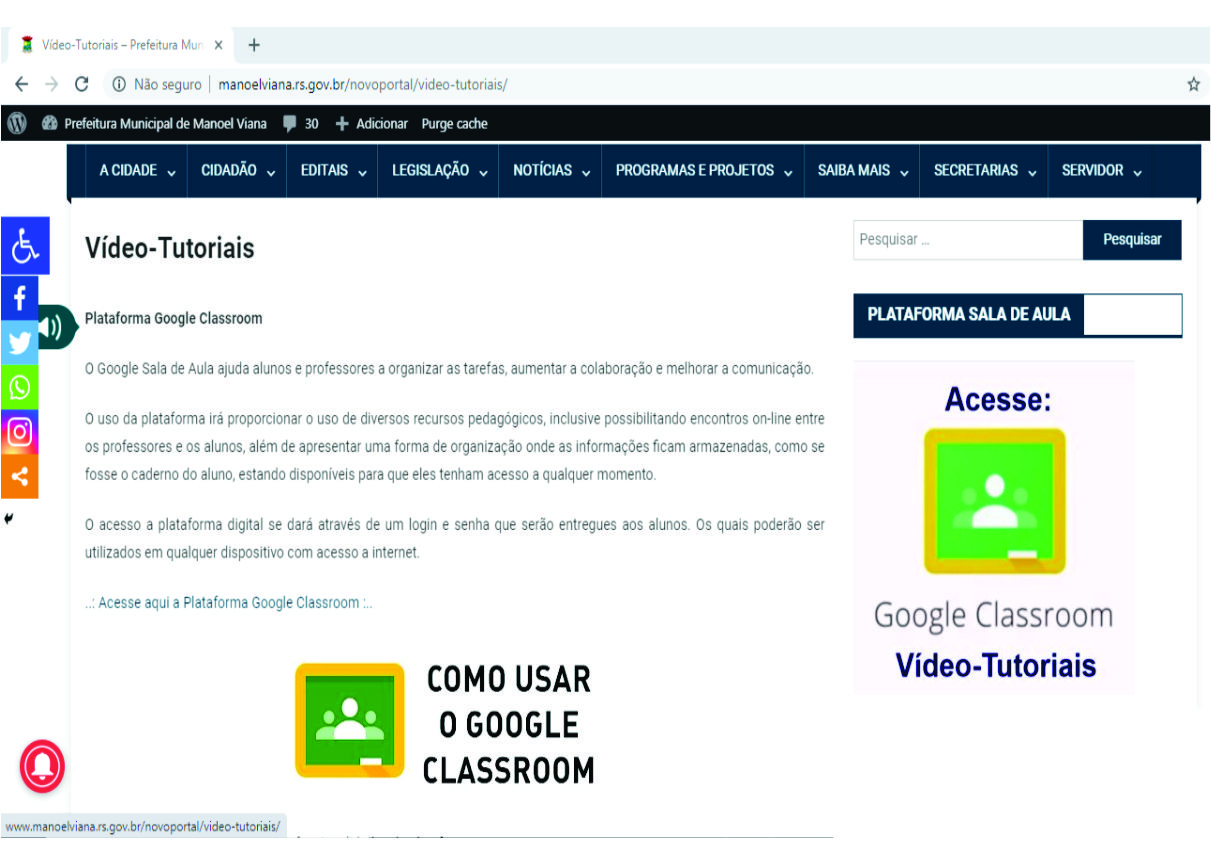Viewport: 1211px width, 864px height.
Task: Expand the CIDADÃO menu
Action: [x=238, y=171]
